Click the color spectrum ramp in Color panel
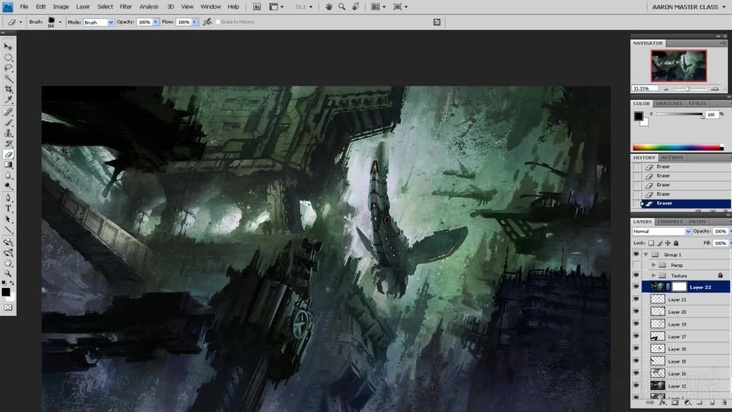Screen dimensions: 732x412 pyautogui.click(x=678, y=148)
